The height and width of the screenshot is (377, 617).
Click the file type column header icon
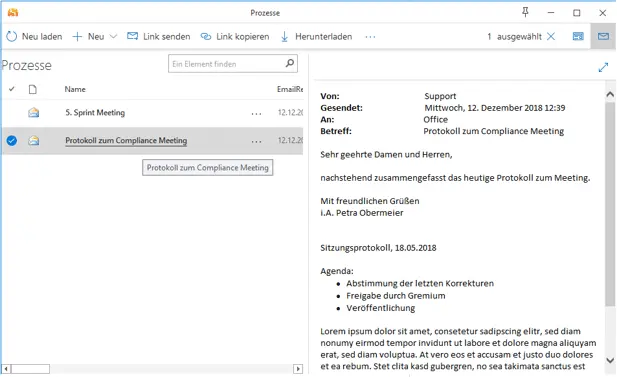[33, 89]
